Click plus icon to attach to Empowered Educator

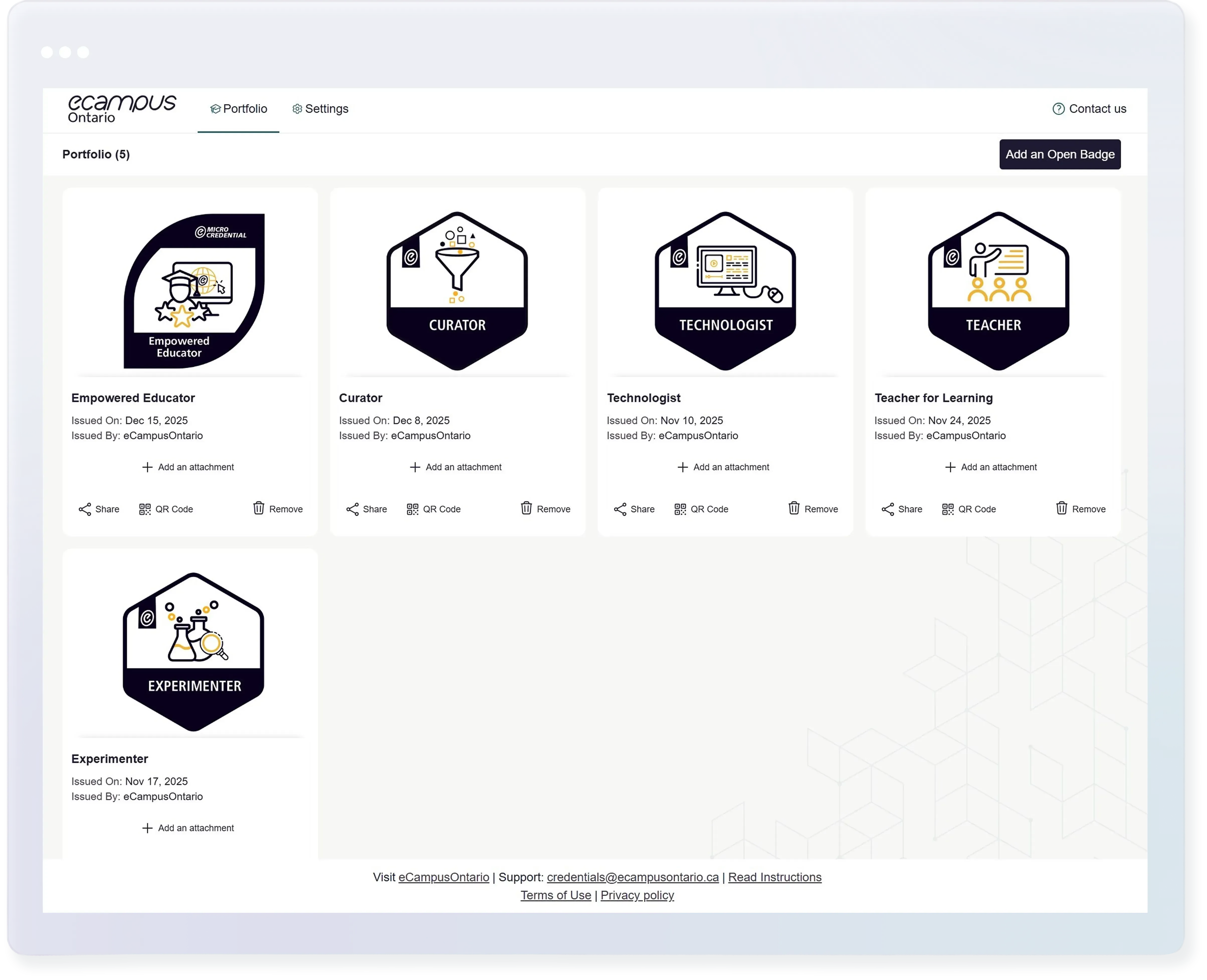(147, 467)
